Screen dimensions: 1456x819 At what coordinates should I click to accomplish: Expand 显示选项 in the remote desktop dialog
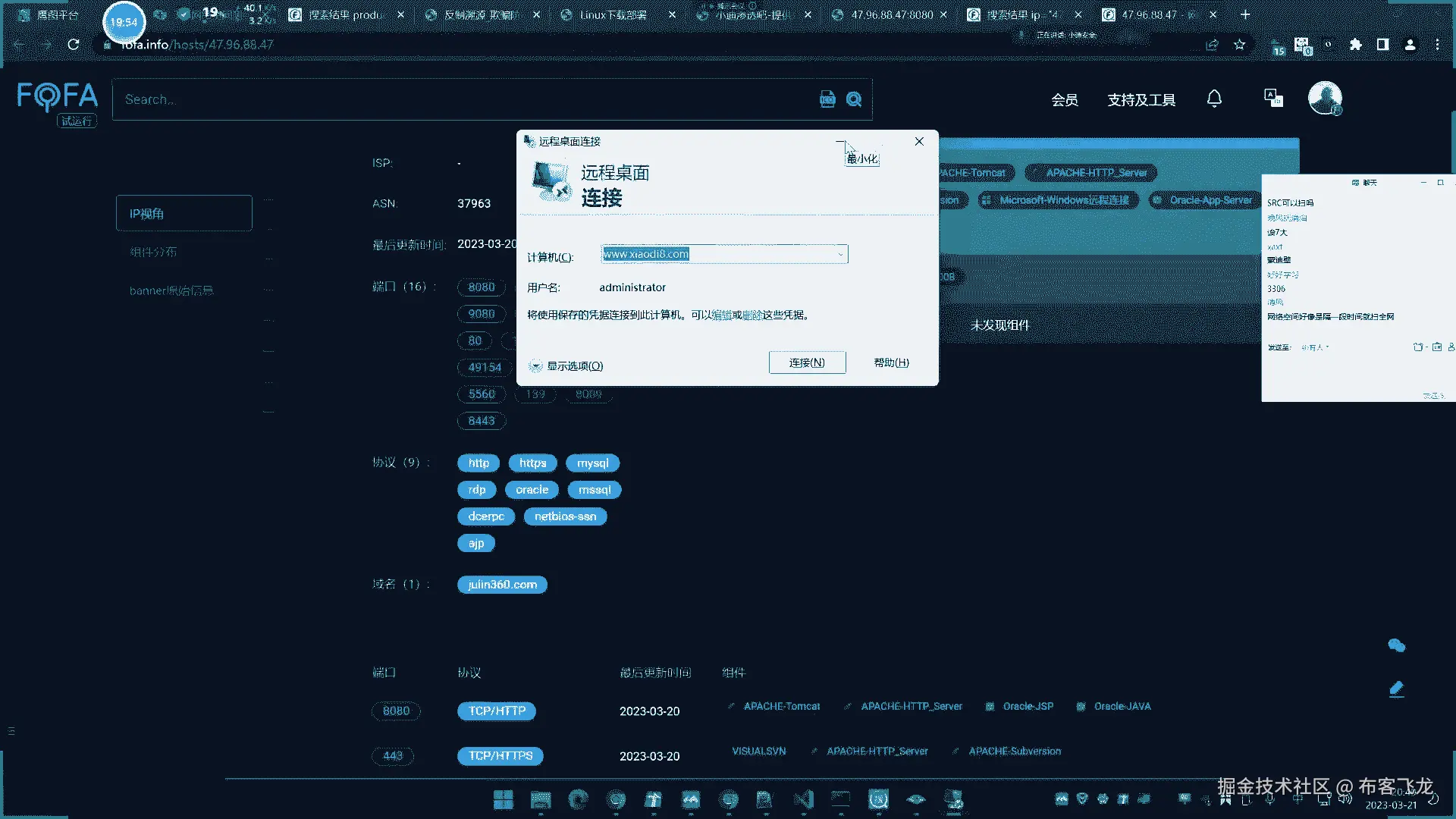[x=566, y=366]
